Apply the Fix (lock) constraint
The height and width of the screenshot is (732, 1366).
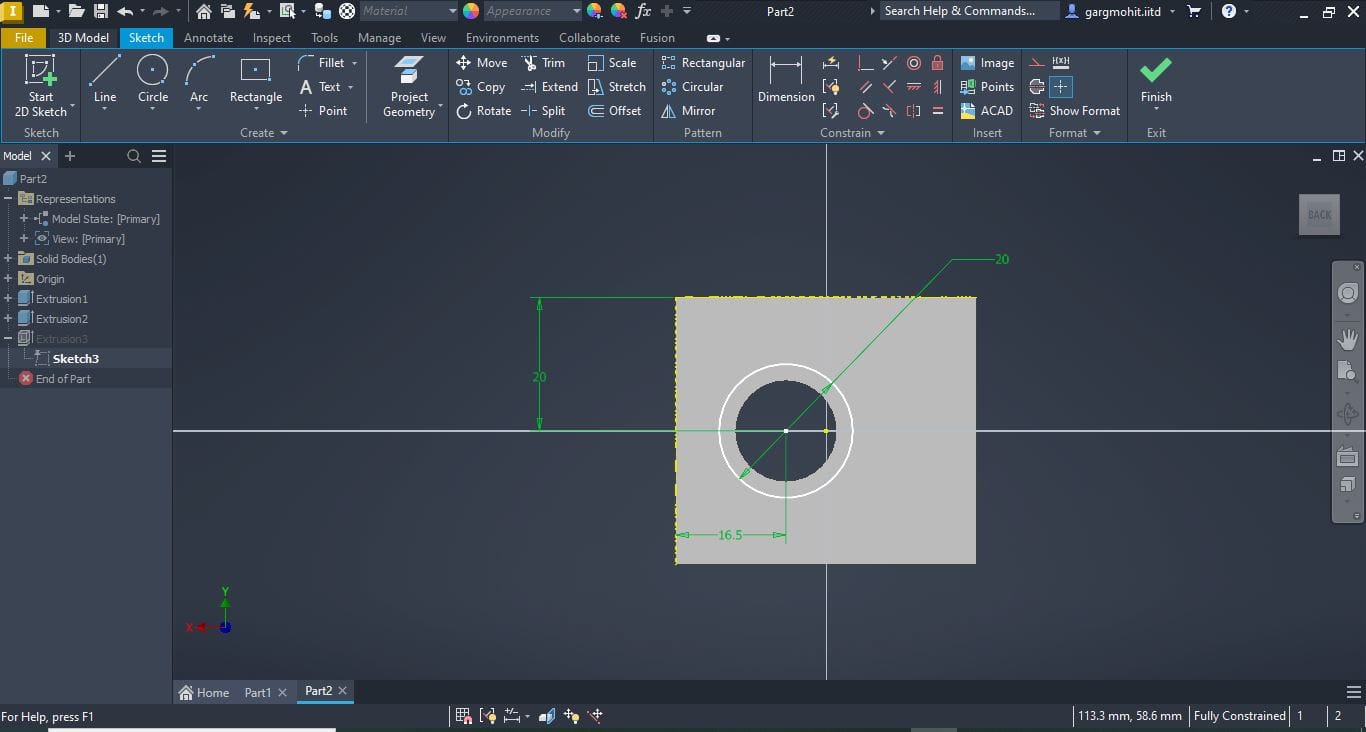(x=937, y=63)
